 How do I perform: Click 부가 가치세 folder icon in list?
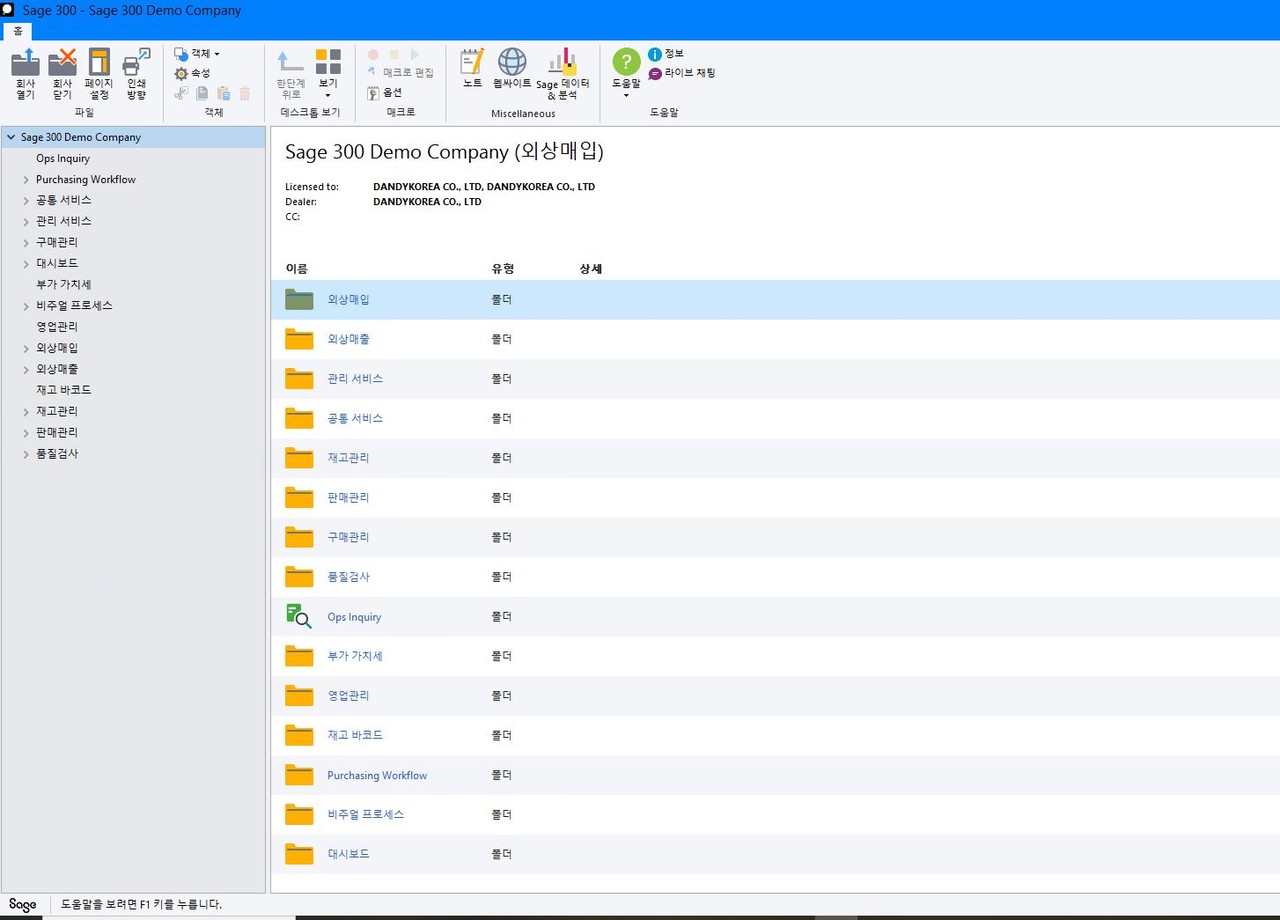(299, 656)
